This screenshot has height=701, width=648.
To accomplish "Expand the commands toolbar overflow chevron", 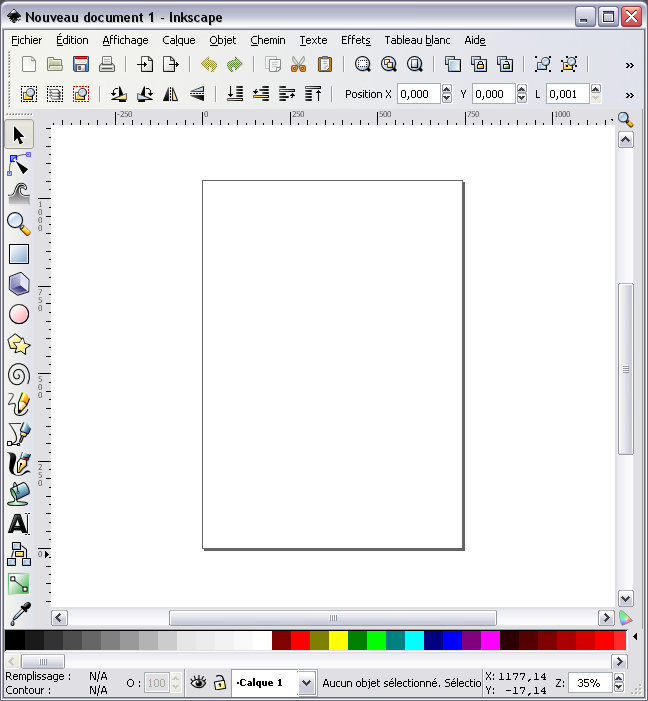I will [630, 65].
